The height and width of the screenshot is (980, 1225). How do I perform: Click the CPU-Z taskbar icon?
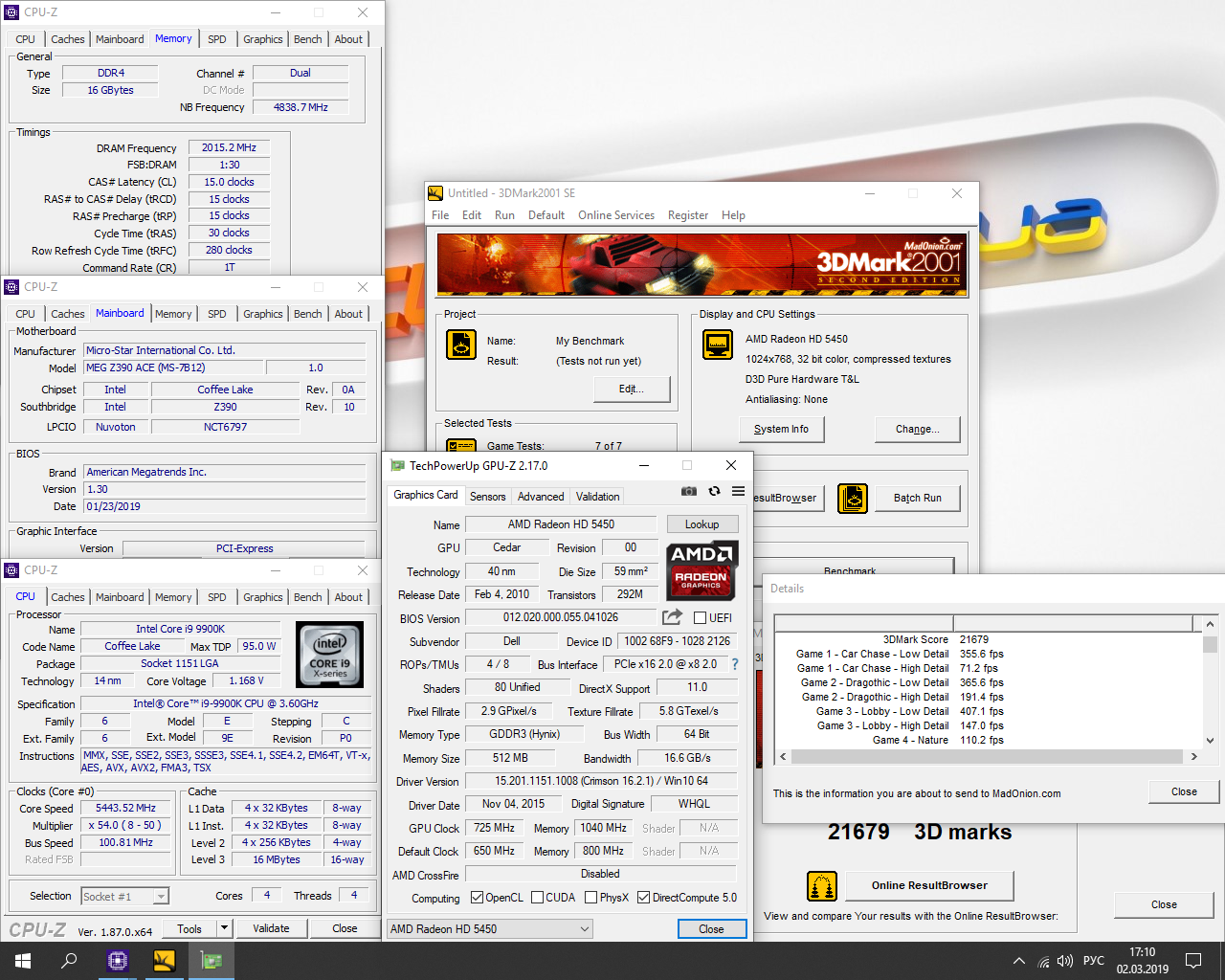[118, 961]
